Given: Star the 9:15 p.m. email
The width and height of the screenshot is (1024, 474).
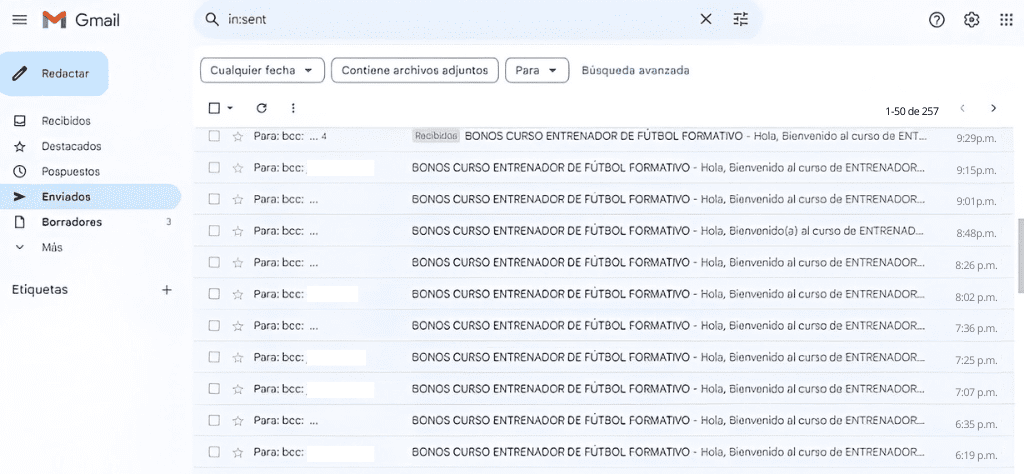Looking at the screenshot, I should tap(238, 168).
